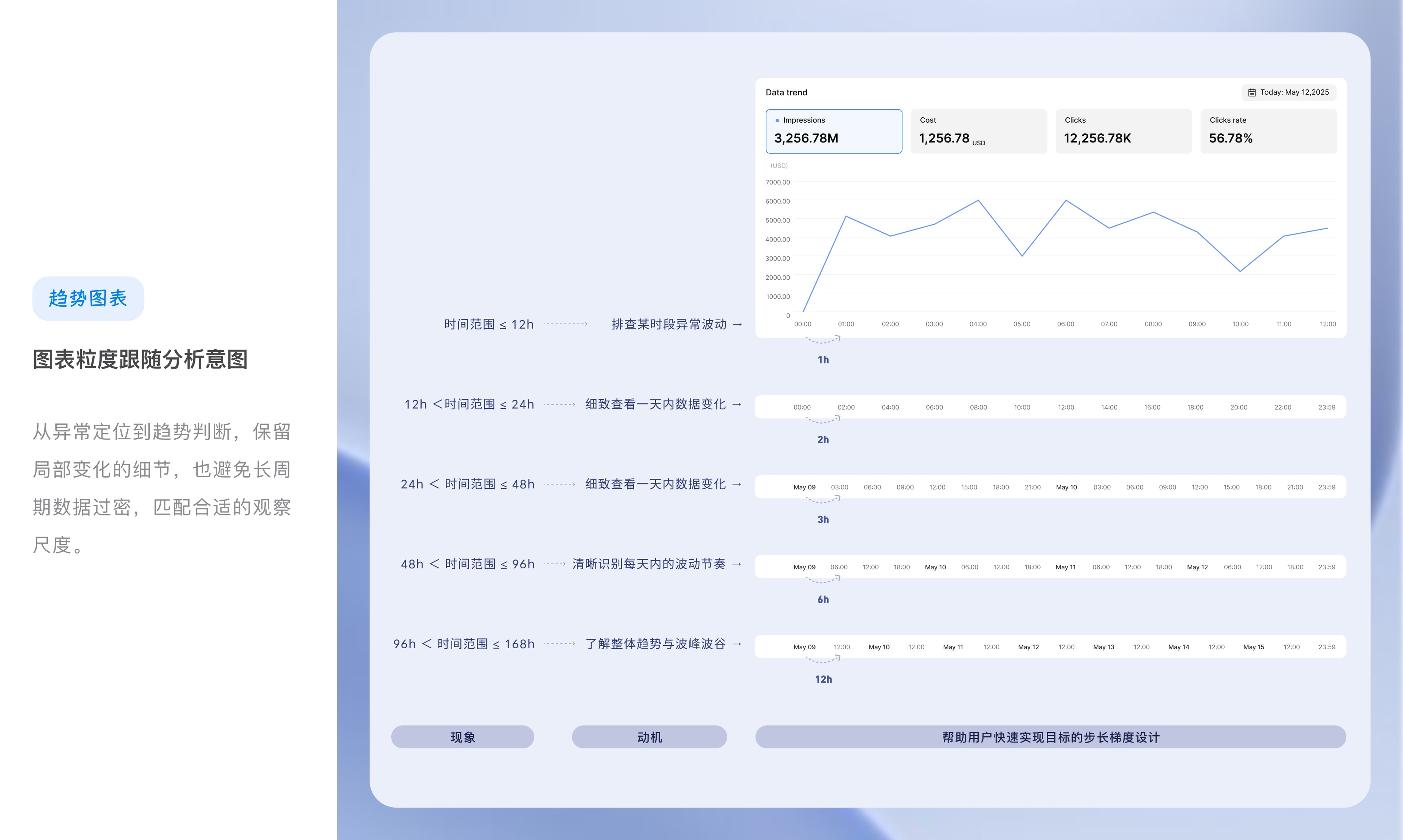Click the blue Impressions legend square
The width and height of the screenshot is (1403, 840).
777,121
